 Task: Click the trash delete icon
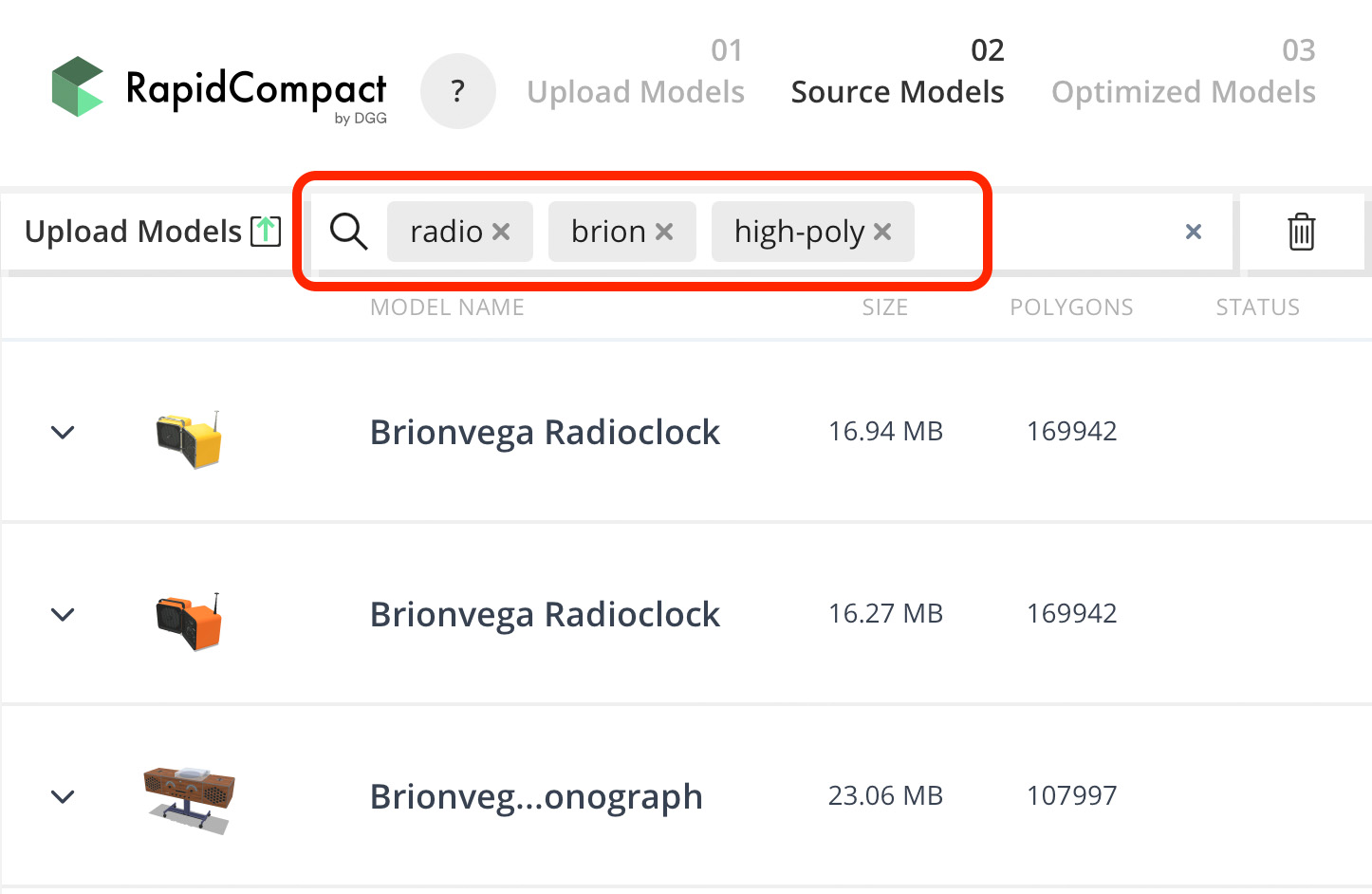point(1302,232)
